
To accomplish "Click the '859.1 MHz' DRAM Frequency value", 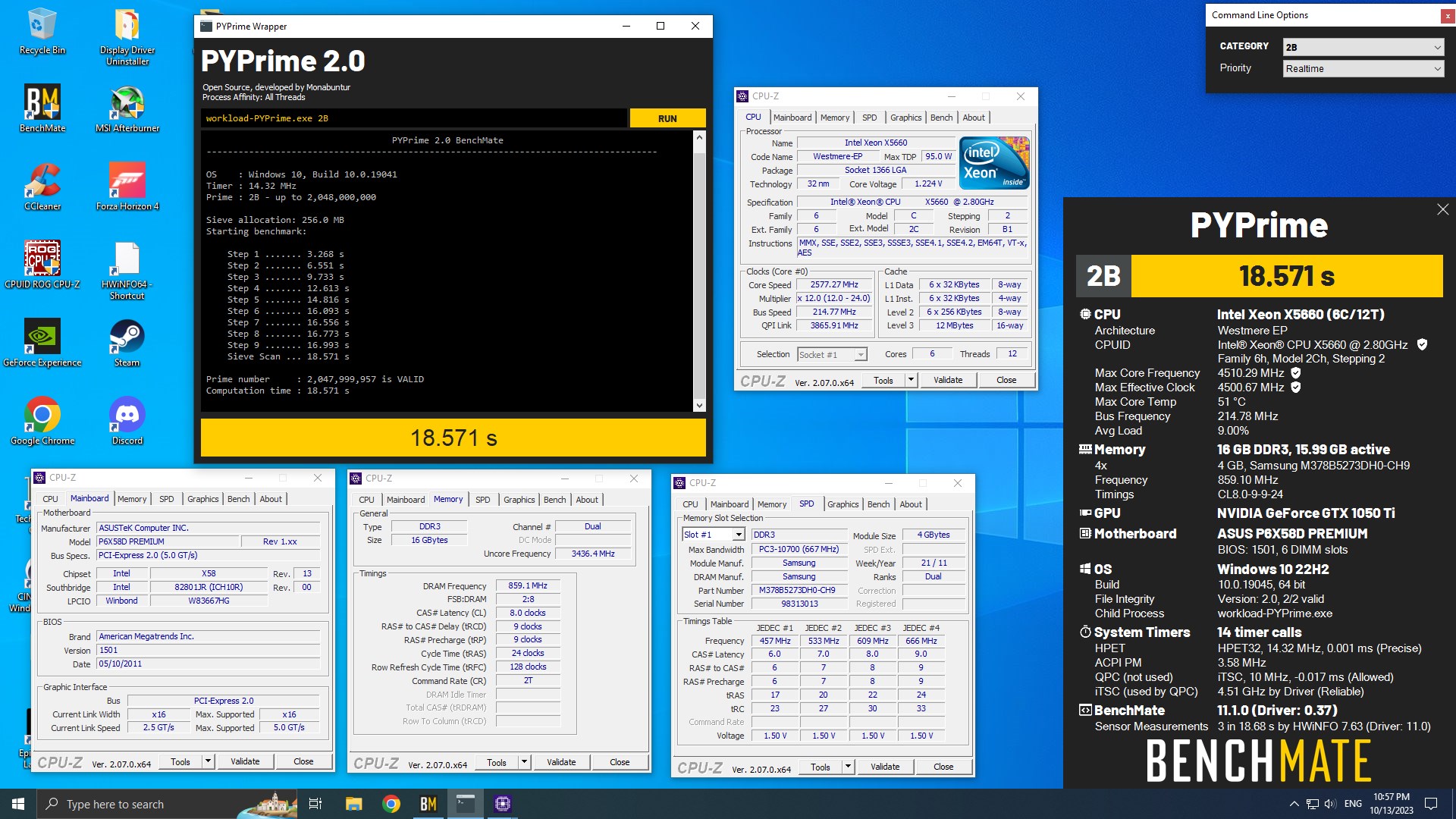I will point(528,585).
